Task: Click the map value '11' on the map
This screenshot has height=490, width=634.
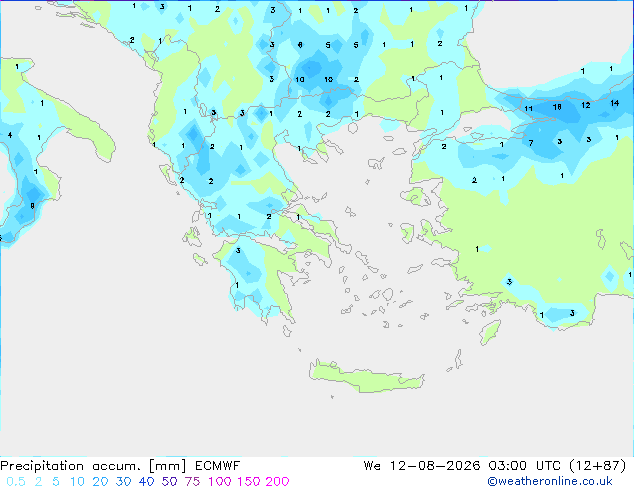Action: (528, 108)
